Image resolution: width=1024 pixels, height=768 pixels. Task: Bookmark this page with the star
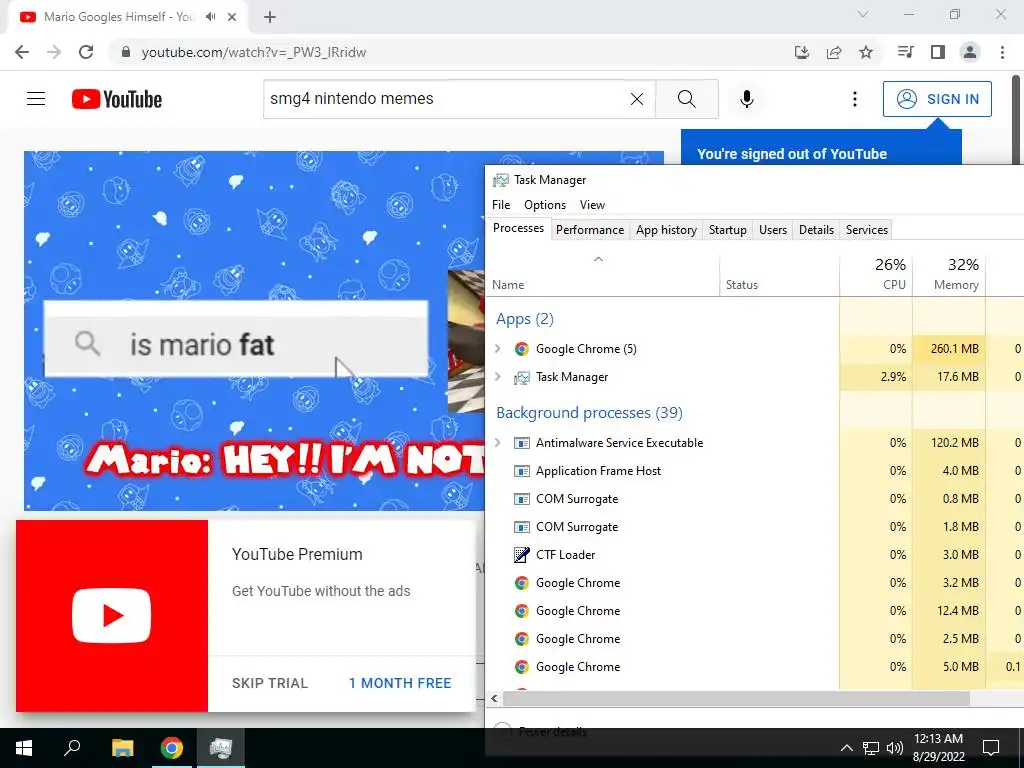point(866,52)
